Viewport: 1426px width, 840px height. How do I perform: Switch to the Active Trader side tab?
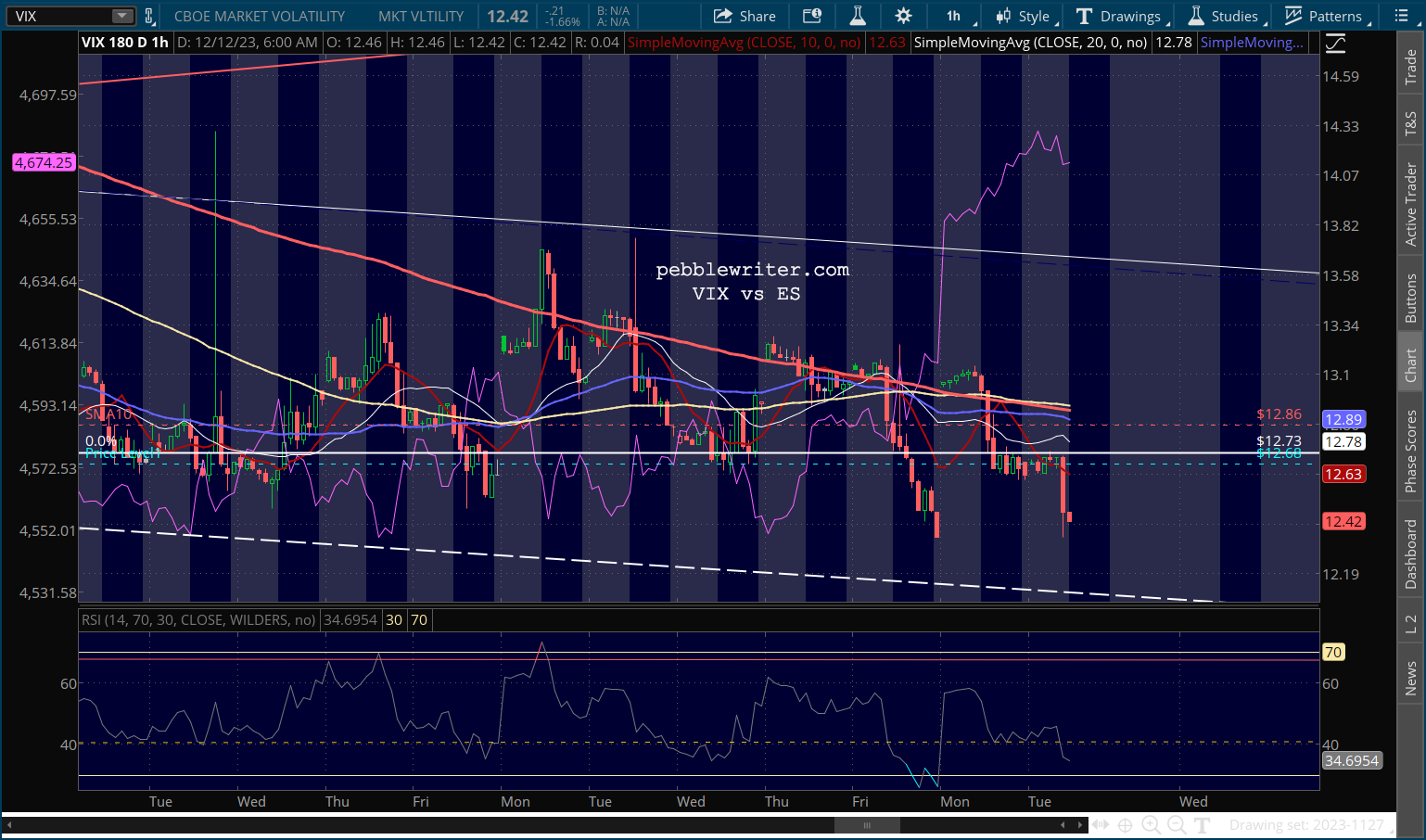point(1410,204)
